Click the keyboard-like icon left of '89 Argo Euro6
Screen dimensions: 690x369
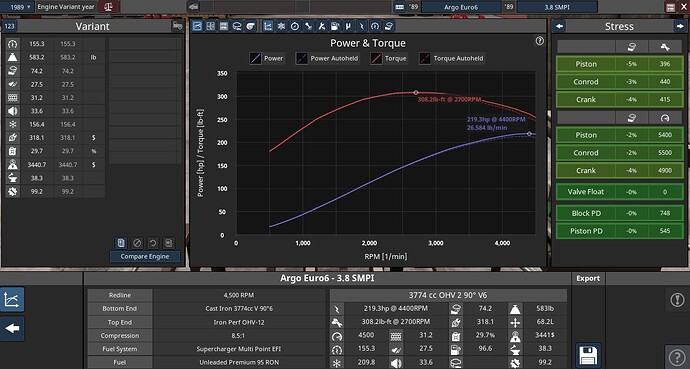pos(399,7)
